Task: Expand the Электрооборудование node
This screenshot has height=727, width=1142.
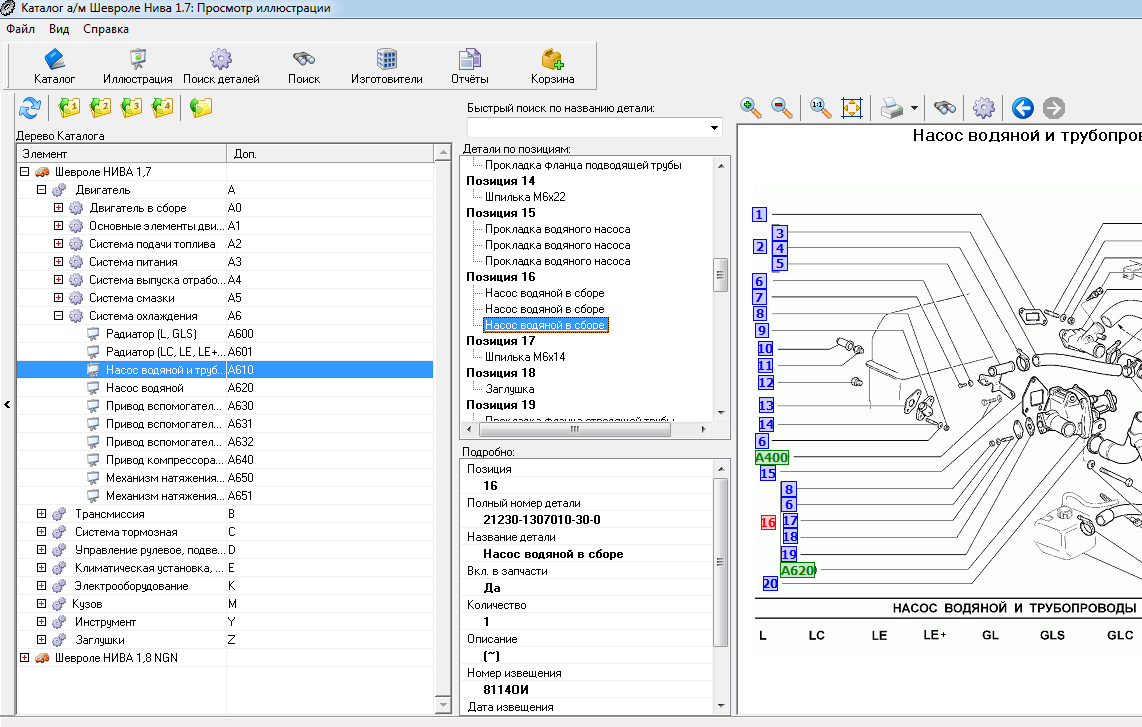Action: tap(42, 586)
